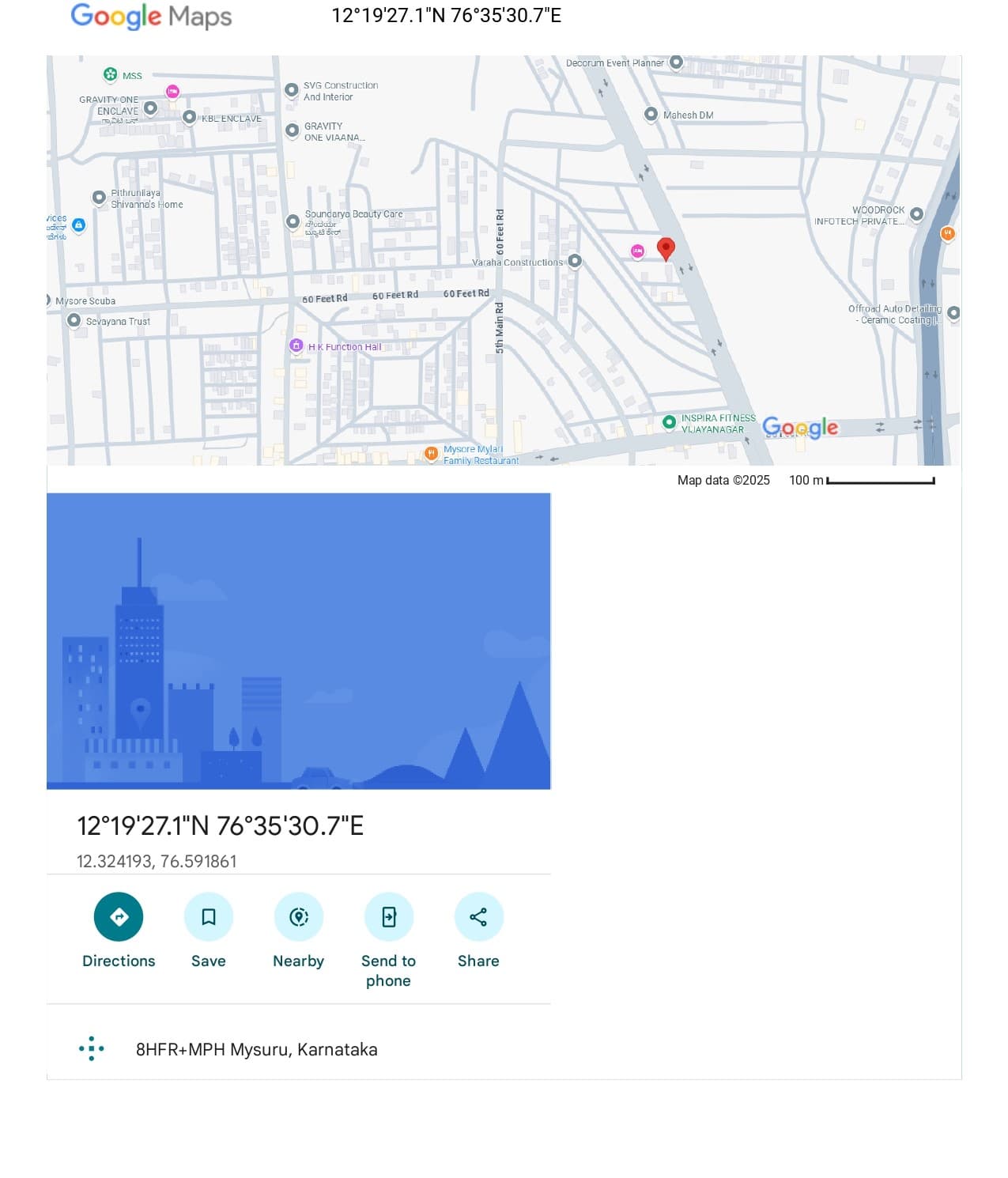The image size is (1008, 1178).
Task: Select Pithrunilaya Shivanna's Home marker
Action: [99, 198]
